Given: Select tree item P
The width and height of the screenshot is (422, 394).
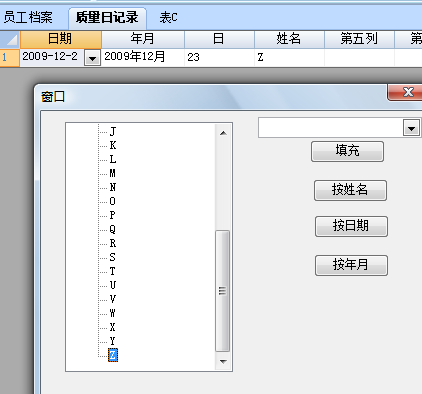Looking at the screenshot, I should pos(113,215).
